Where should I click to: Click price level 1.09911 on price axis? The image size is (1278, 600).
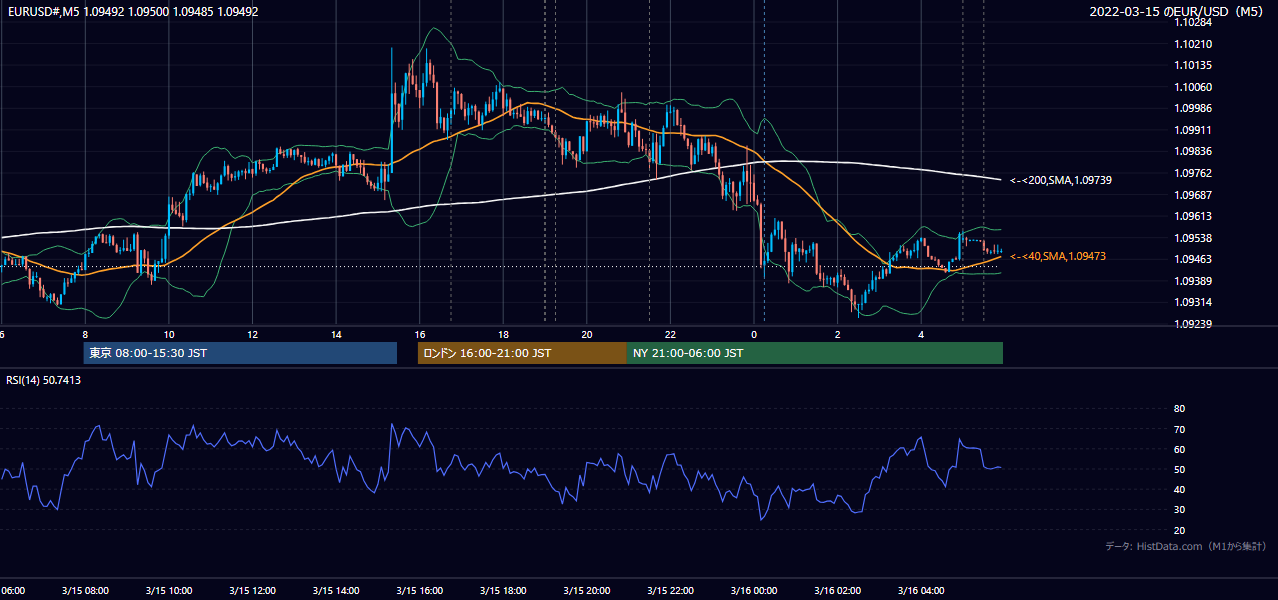1194,130
